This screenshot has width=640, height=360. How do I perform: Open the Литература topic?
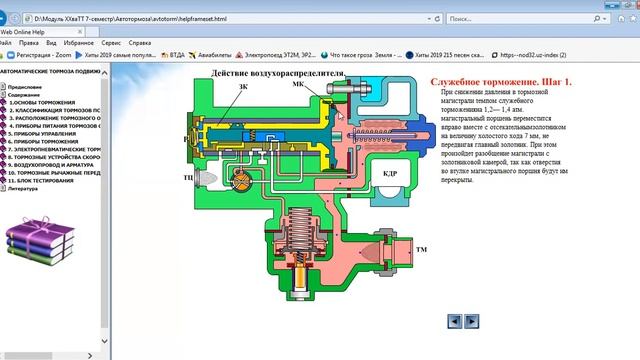pyautogui.click(x=23, y=189)
